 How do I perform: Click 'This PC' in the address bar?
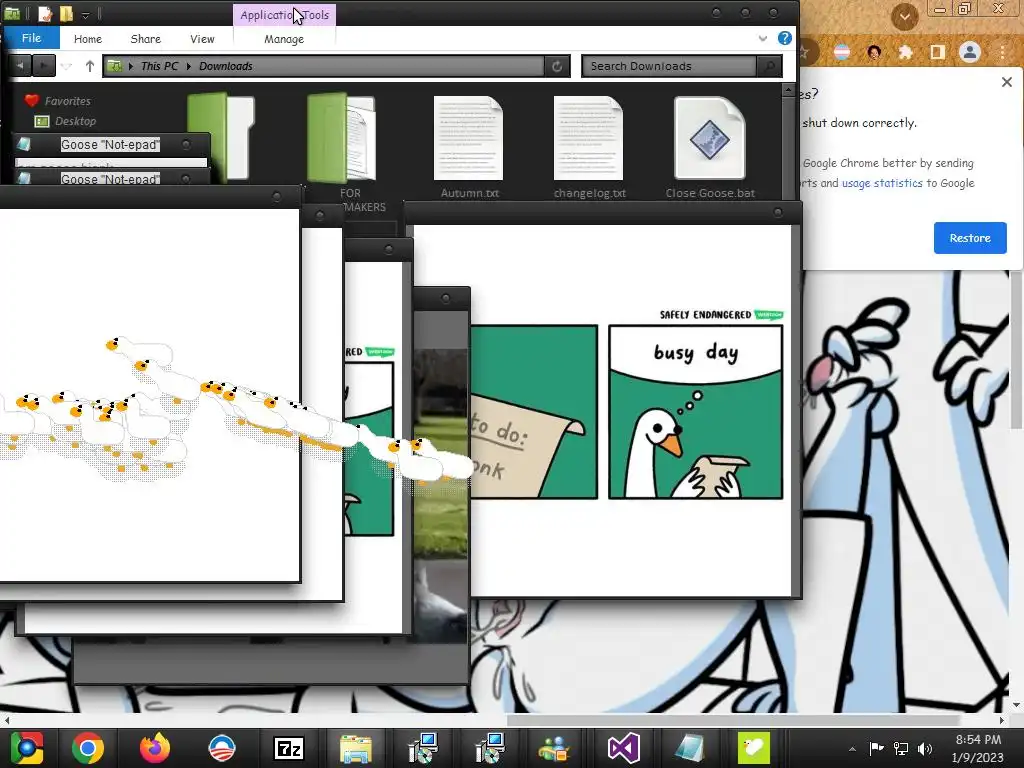[x=159, y=66]
